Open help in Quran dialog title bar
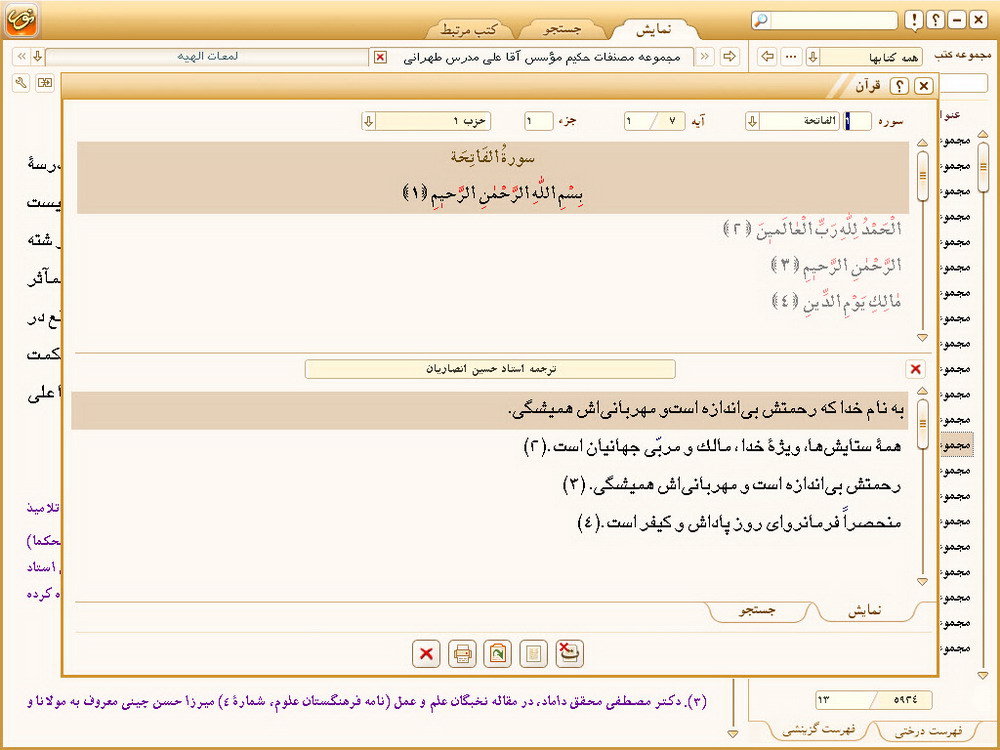Screen dimensions: 1000x750 click(899, 87)
